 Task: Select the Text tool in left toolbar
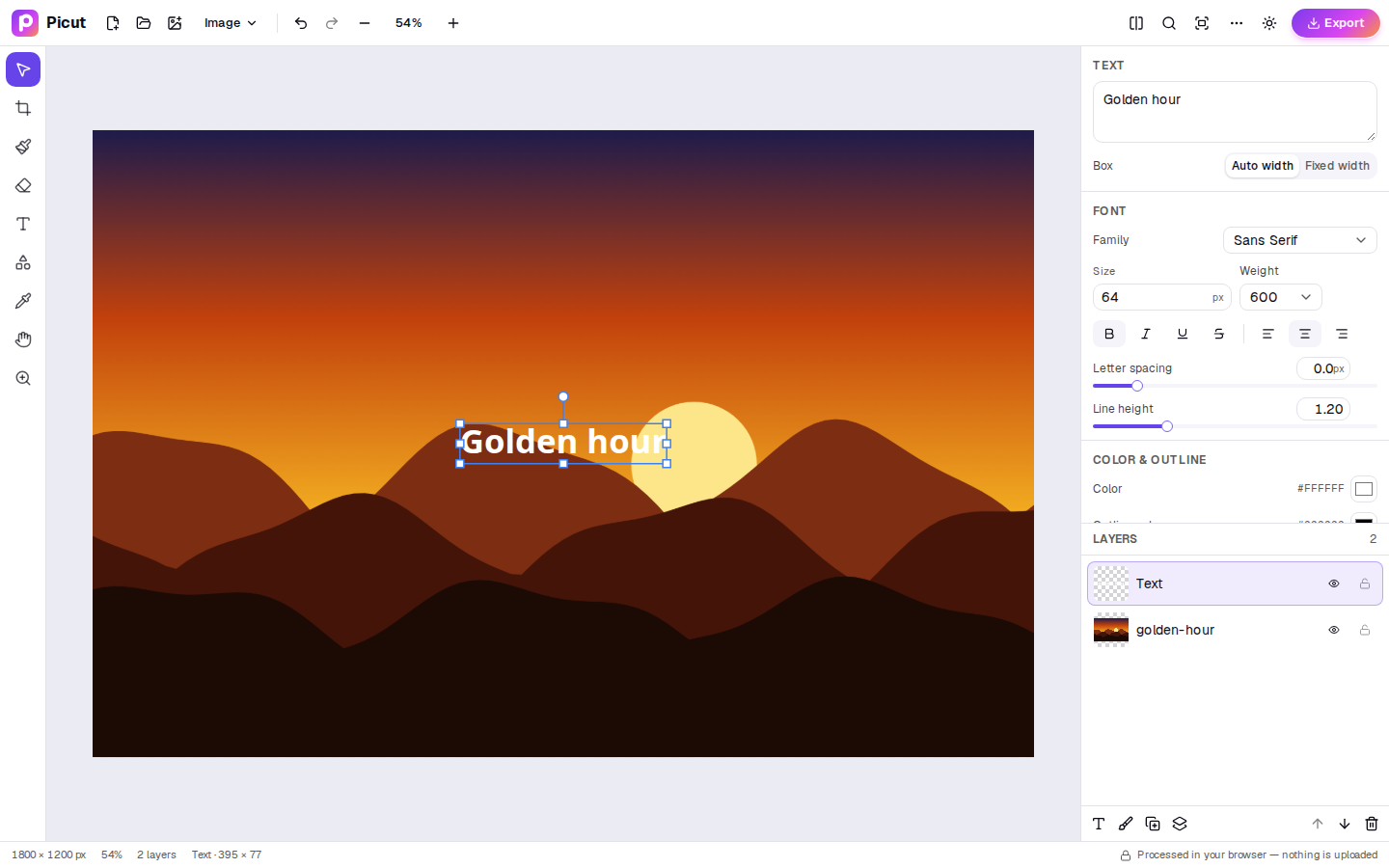23,224
